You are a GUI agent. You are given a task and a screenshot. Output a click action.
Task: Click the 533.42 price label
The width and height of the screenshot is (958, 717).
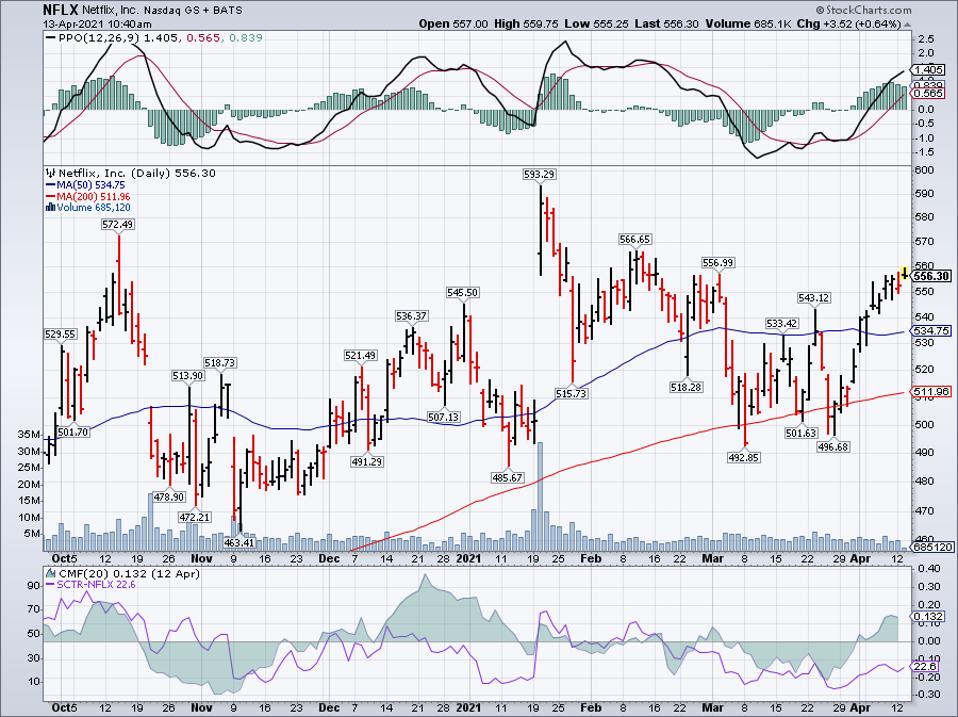point(781,324)
